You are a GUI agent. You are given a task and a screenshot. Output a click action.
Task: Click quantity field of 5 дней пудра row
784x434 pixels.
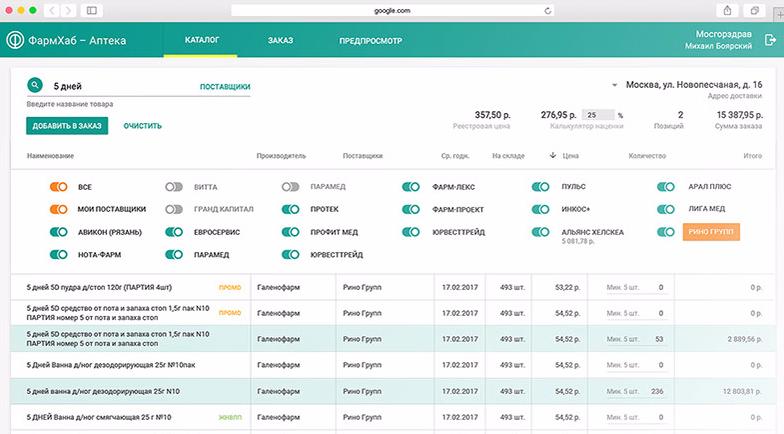click(636, 288)
